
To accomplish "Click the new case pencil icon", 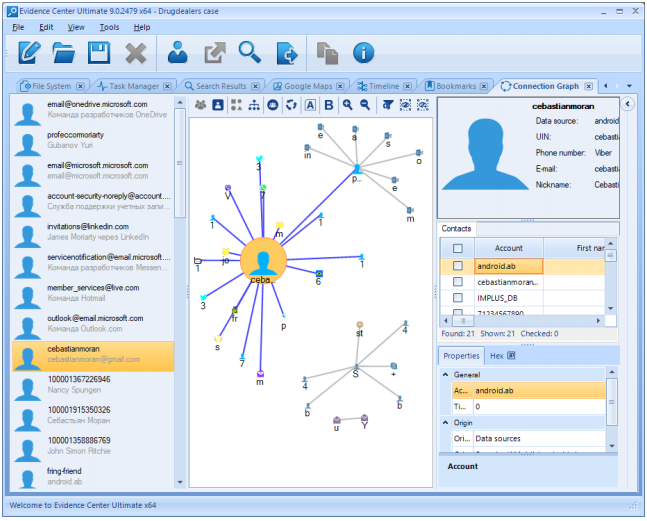I will [x=29, y=53].
